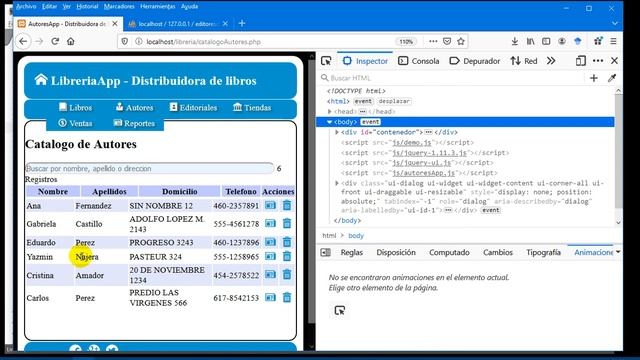Open the Libros menu item
The width and height of the screenshot is (640, 360).
tap(76, 107)
